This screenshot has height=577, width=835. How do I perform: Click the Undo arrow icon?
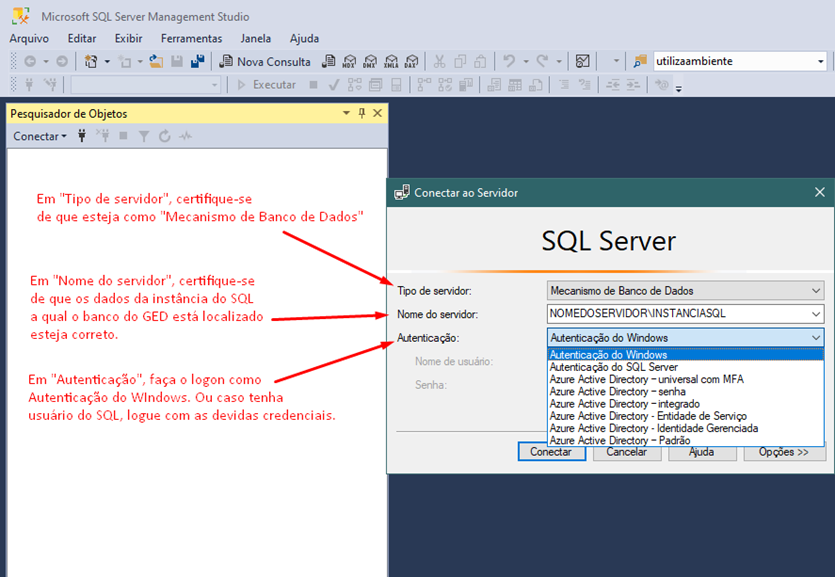(x=509, y=62)
